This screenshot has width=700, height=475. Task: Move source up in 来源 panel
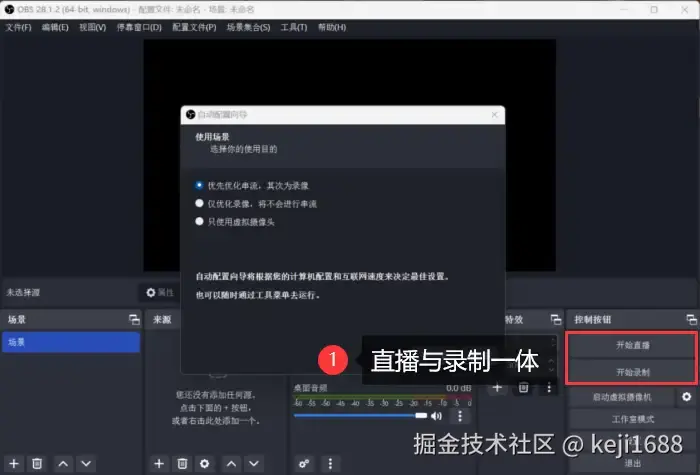(x=231, y=463)
